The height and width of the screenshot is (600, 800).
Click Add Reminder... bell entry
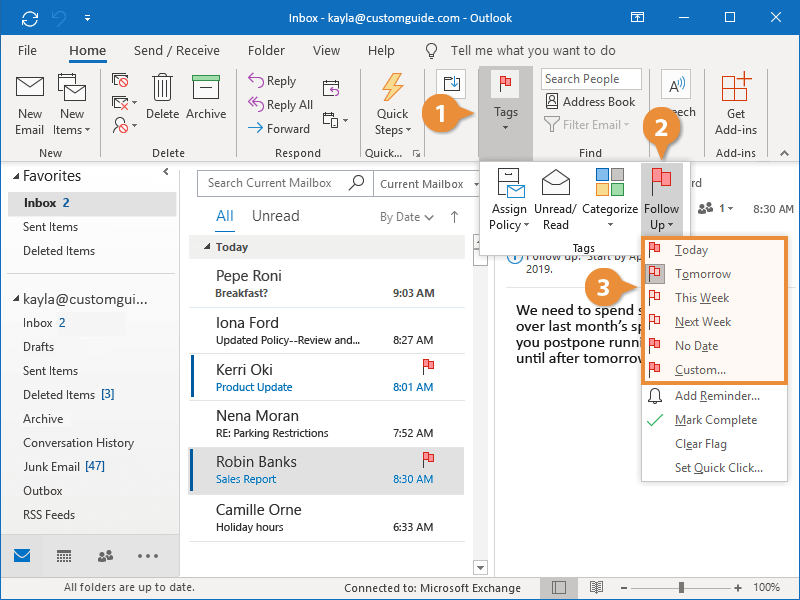714,396
